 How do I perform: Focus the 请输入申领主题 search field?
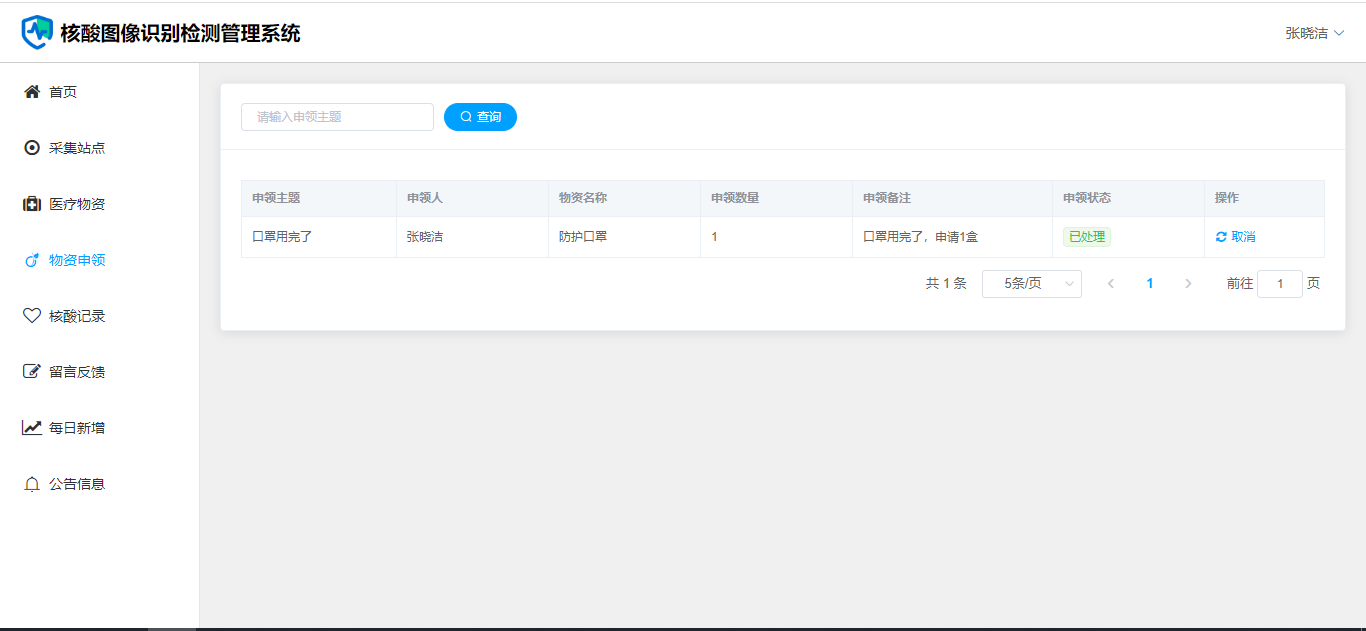coord(337,117)
